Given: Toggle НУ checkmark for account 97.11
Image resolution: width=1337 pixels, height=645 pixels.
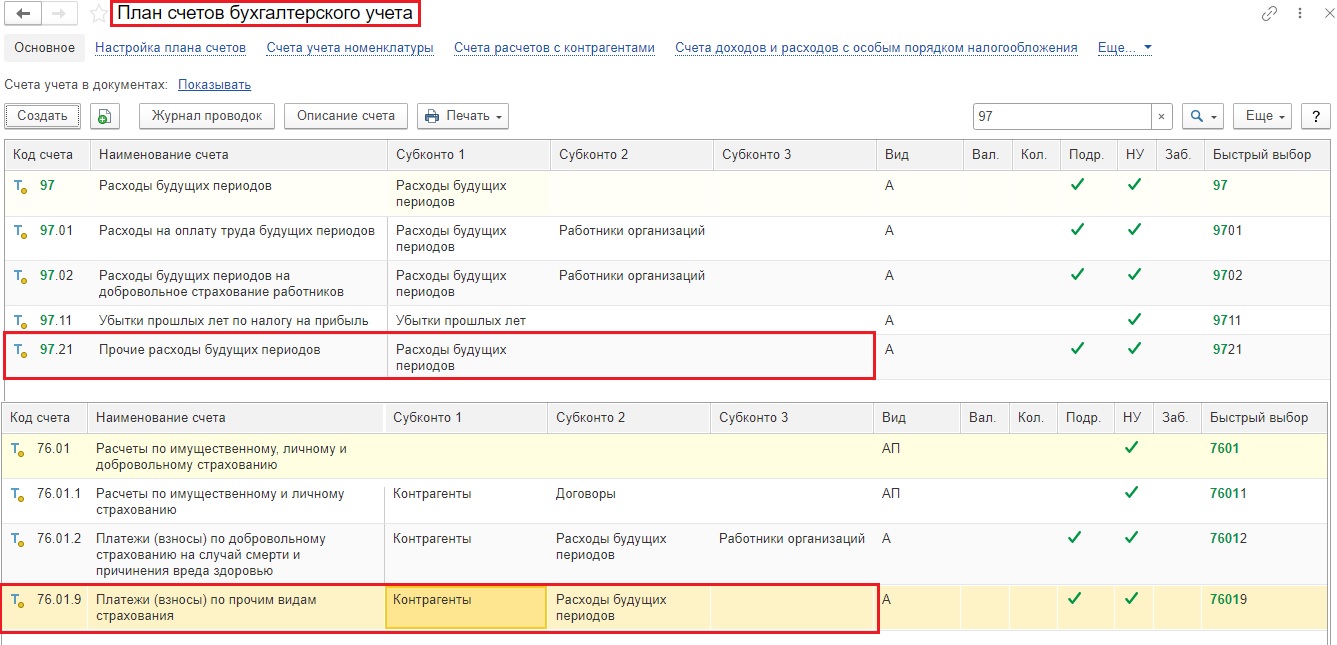Looking at the screenshot, I should click(x=1134, y=320).
